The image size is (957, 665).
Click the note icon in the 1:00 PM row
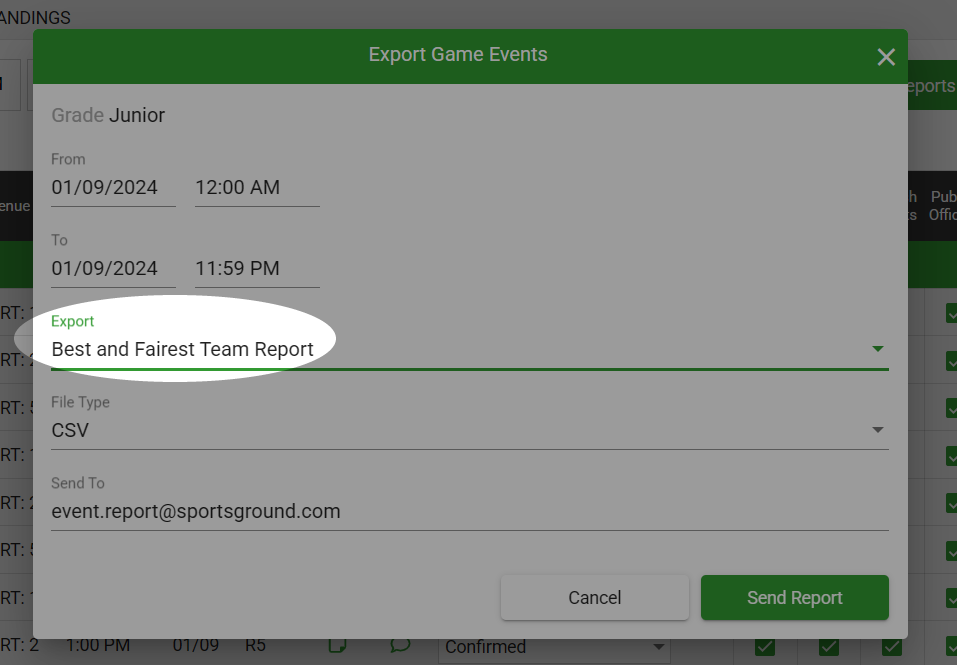[338, 645]
